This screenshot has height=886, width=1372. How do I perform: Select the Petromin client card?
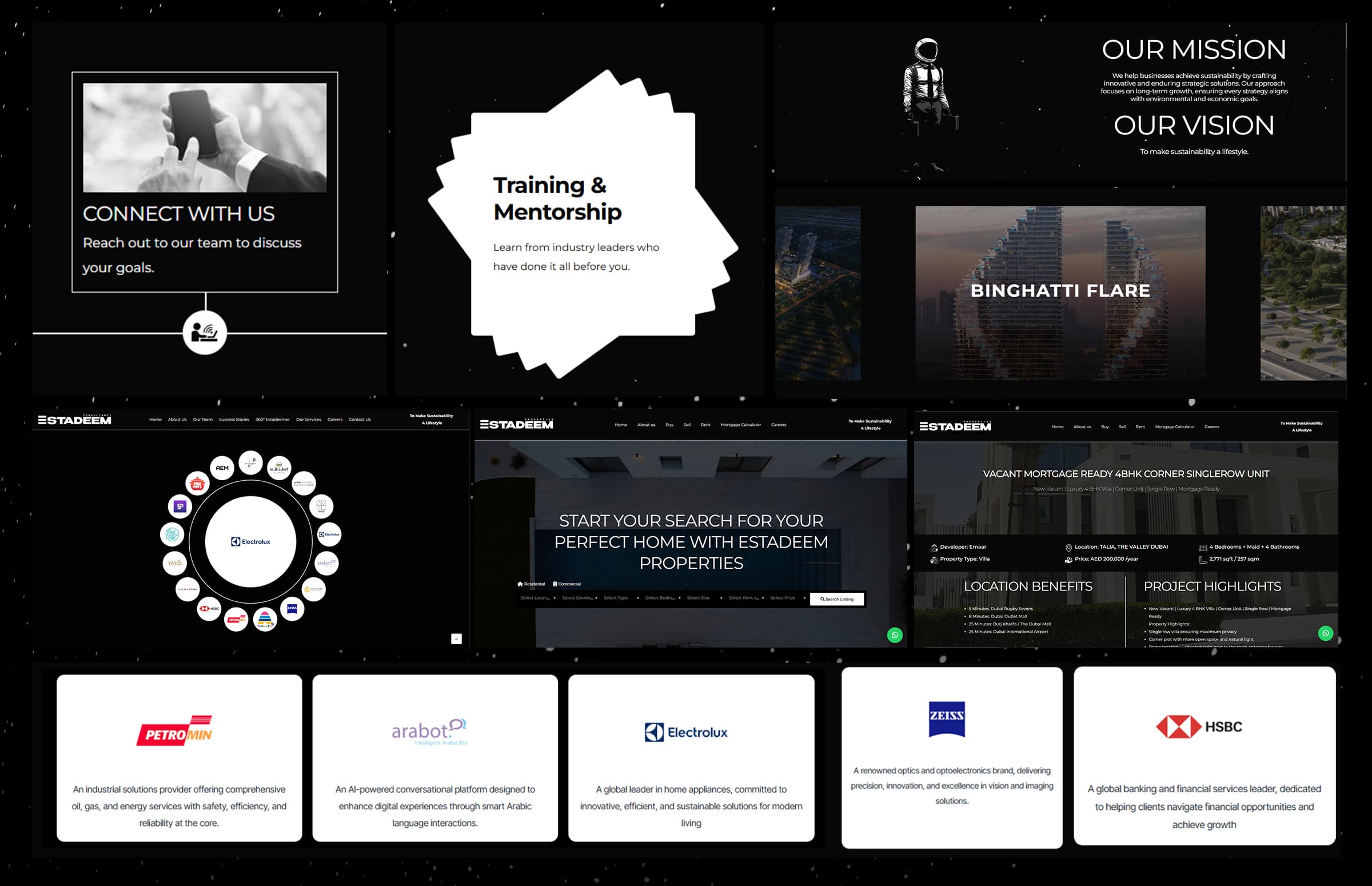click(179, 759)
